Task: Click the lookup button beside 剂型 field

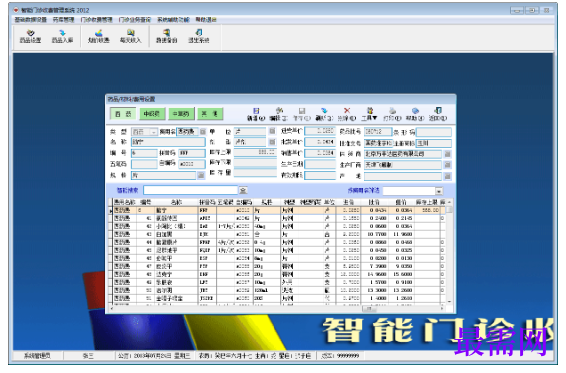Action: [272, 142]
